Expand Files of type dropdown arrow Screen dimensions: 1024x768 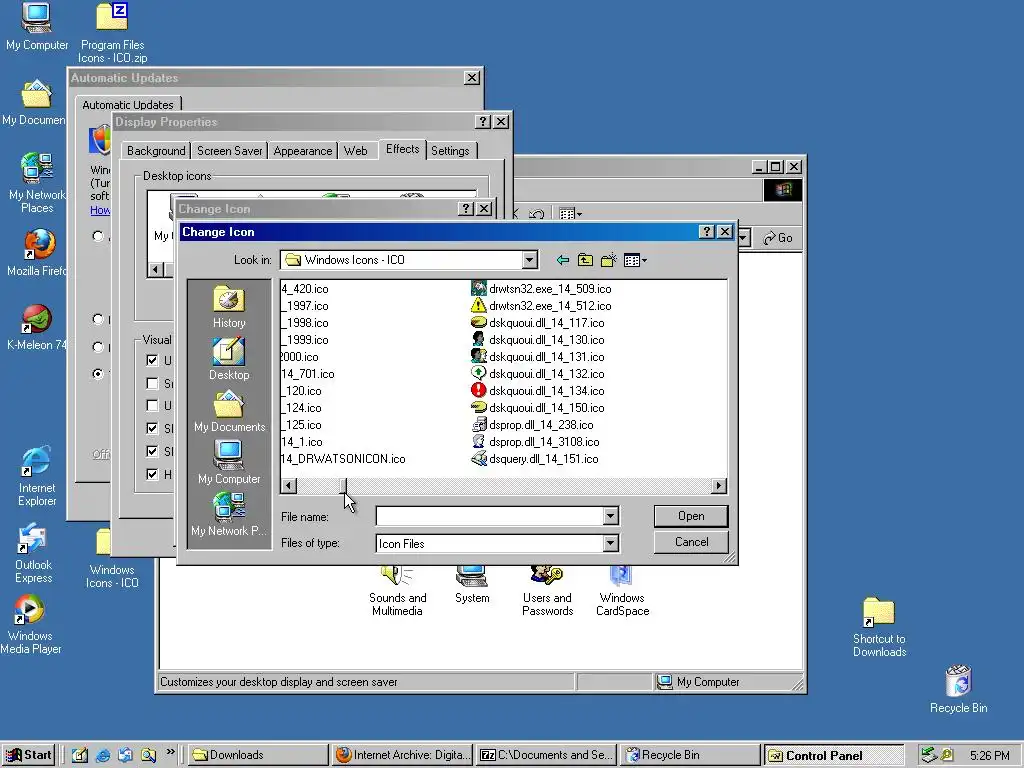coord(610,543)
